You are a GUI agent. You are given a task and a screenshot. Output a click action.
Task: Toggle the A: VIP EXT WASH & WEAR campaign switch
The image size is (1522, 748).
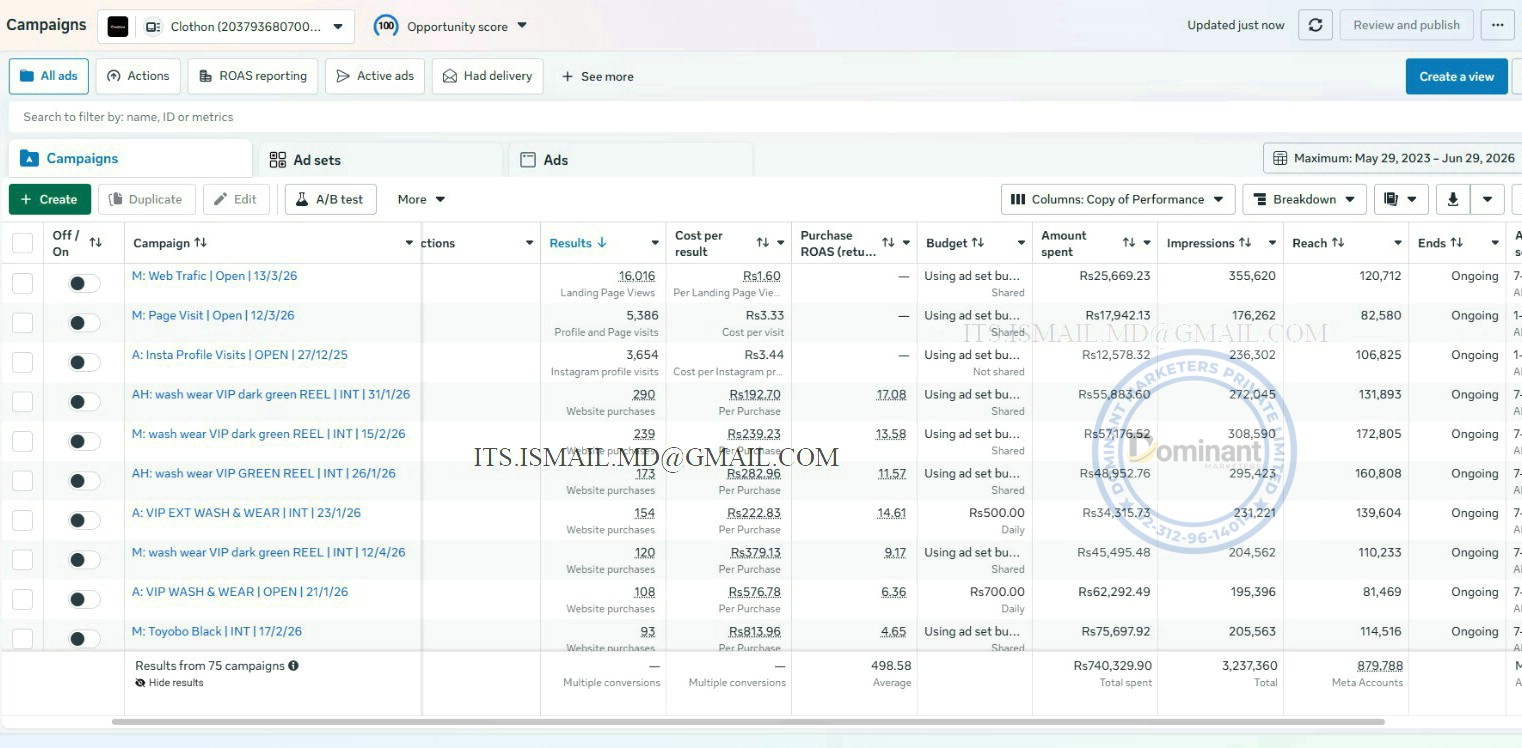(84, 521)
